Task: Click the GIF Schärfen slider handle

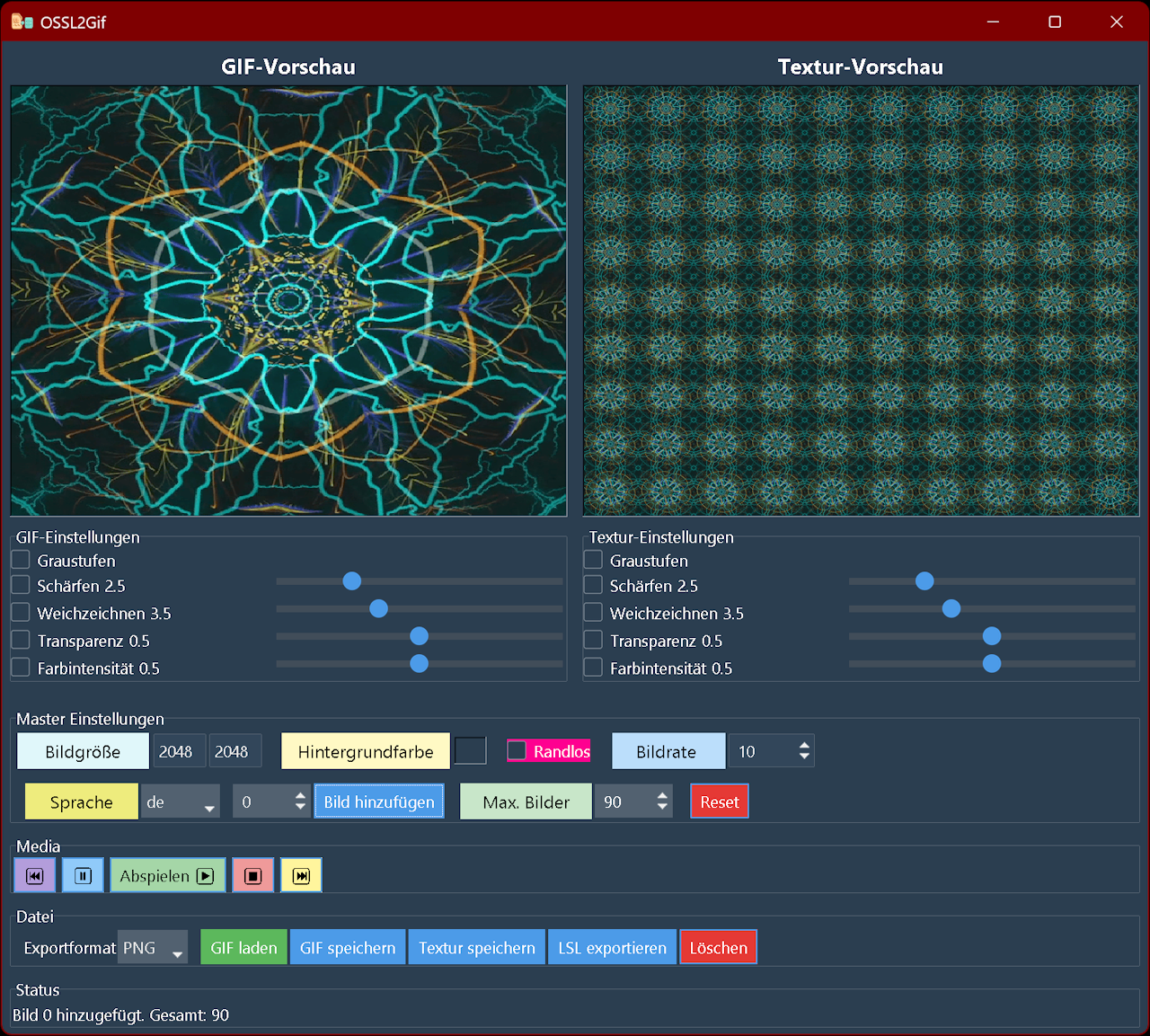Action: [352, 581]
